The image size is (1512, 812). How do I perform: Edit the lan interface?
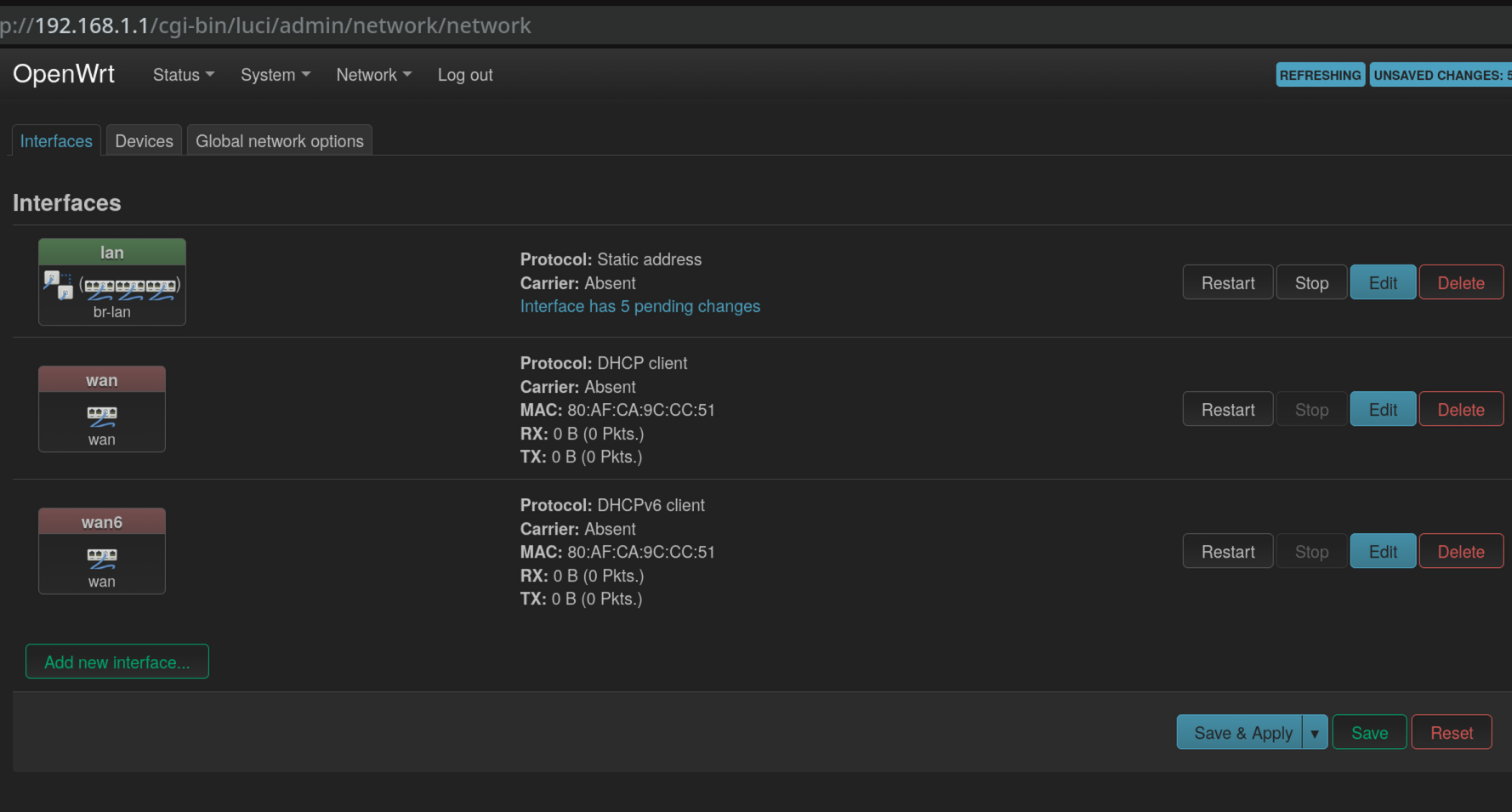(1383, 283)
